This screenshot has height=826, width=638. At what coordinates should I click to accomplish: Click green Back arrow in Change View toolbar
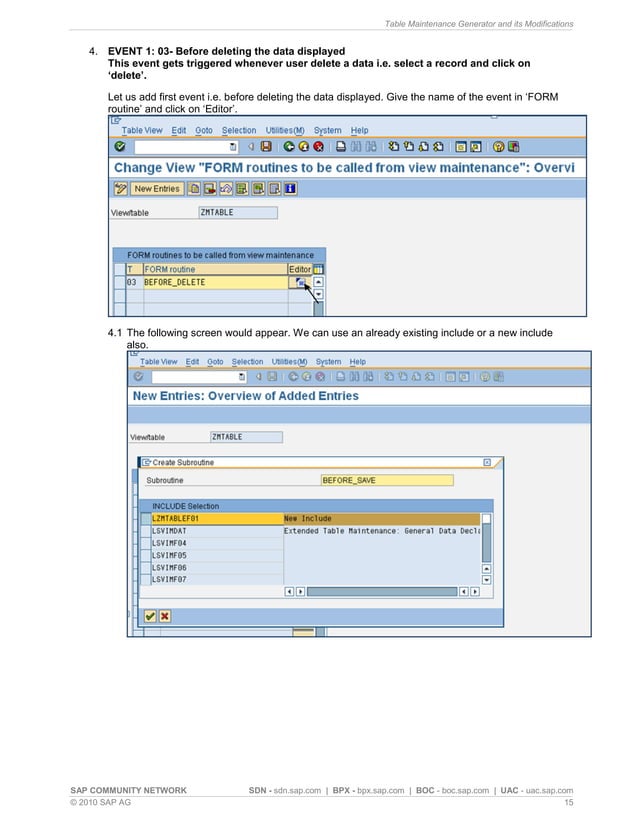[x=289, y=146]
